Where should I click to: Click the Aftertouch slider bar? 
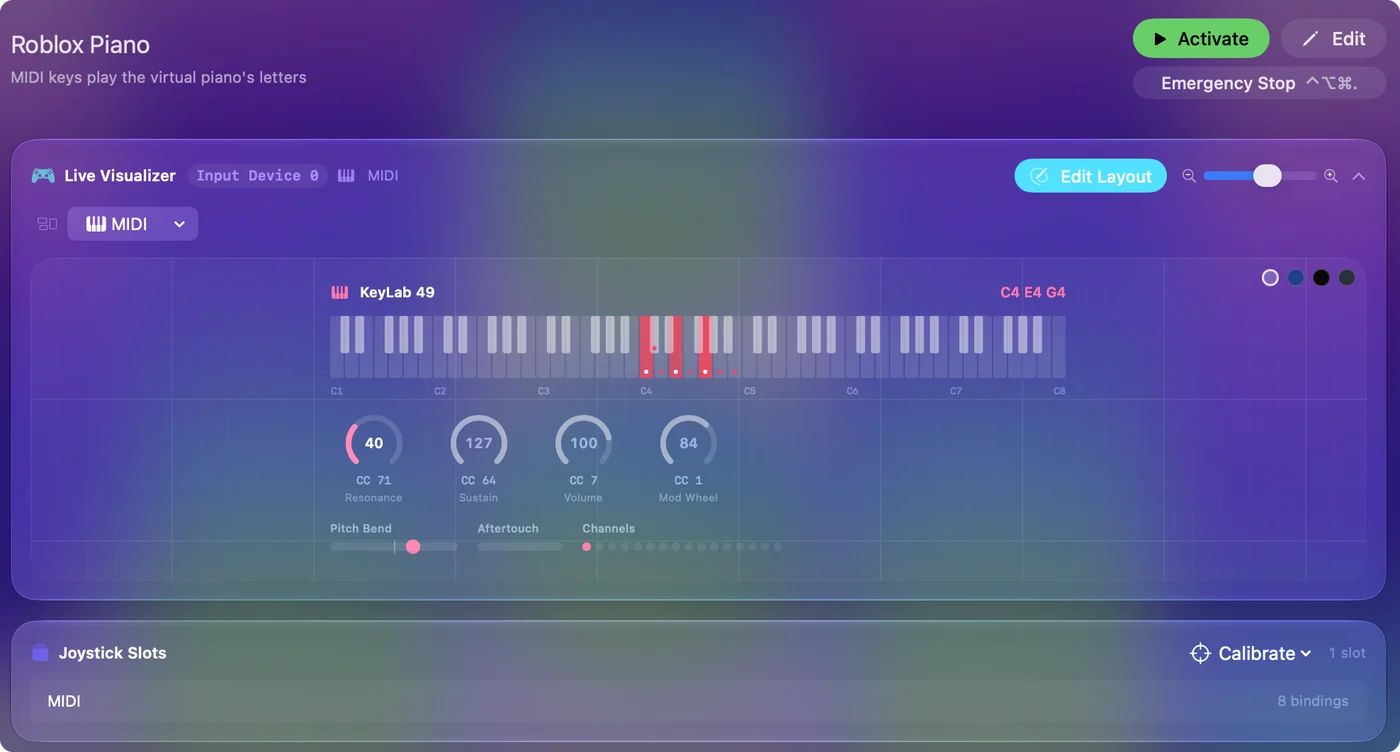tap(520, 547)
